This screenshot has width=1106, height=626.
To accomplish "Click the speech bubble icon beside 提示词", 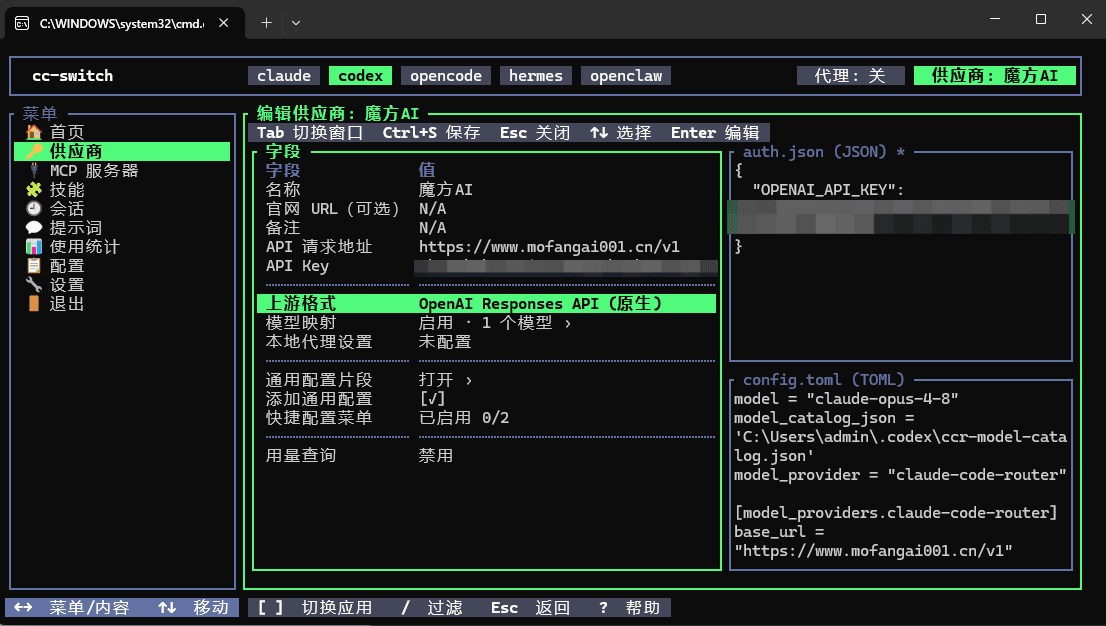I will pyautogui.click(x=34, y=227).
